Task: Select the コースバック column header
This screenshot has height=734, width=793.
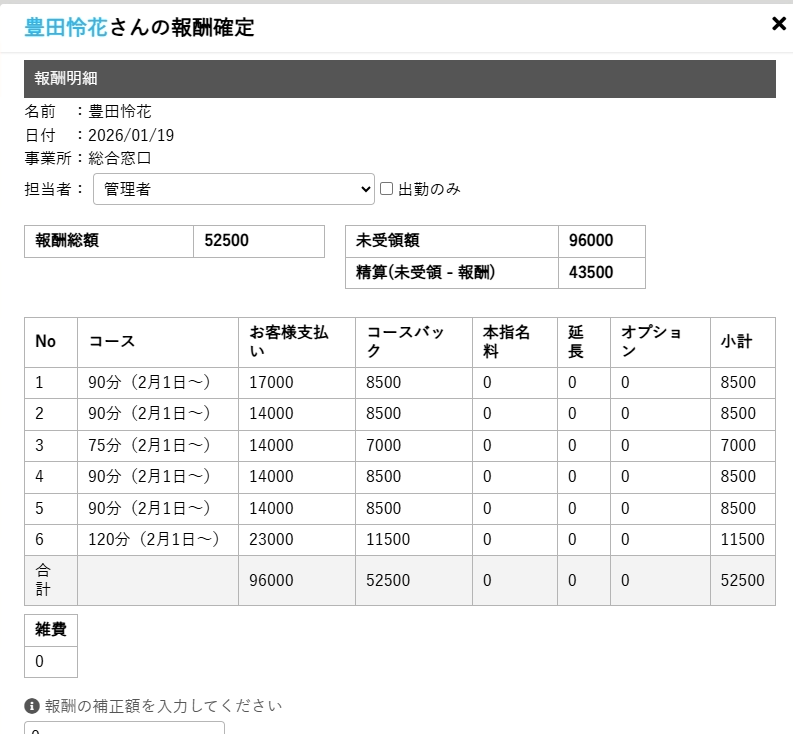Action: (x=413, y=342)
